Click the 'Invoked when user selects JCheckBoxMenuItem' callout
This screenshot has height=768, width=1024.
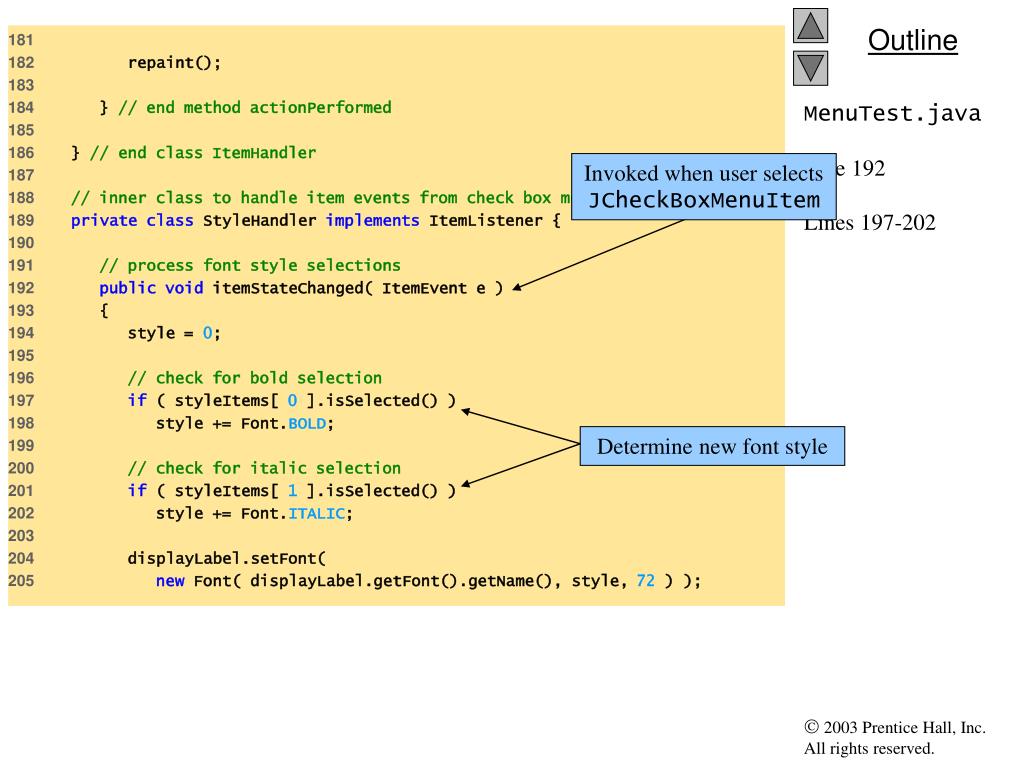703,187
